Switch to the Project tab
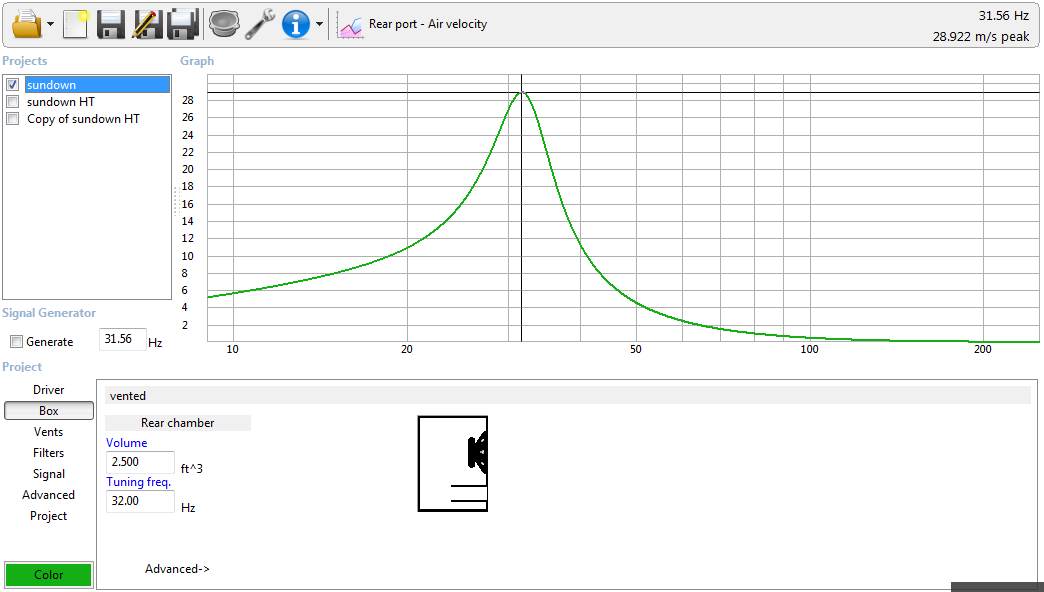This screenshot has width=1044, height=592. [49, 516]
